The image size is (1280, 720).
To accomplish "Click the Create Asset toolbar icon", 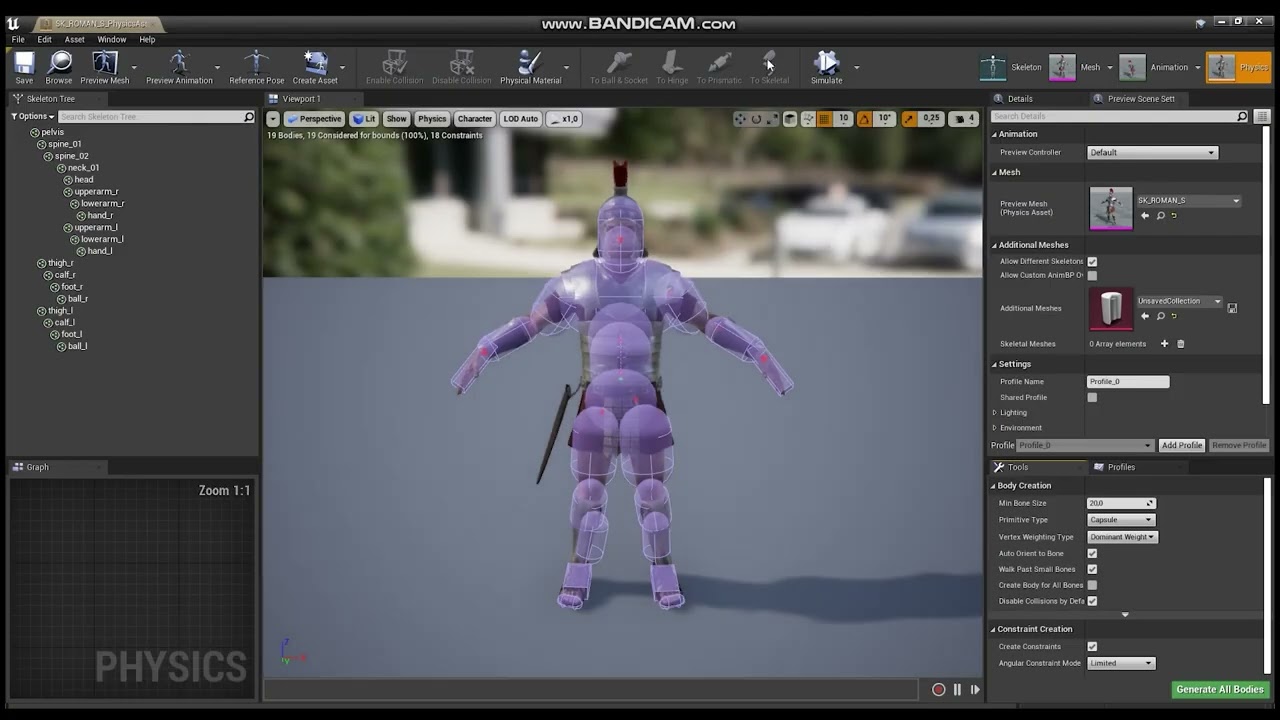I will click(x=315, y=64).
